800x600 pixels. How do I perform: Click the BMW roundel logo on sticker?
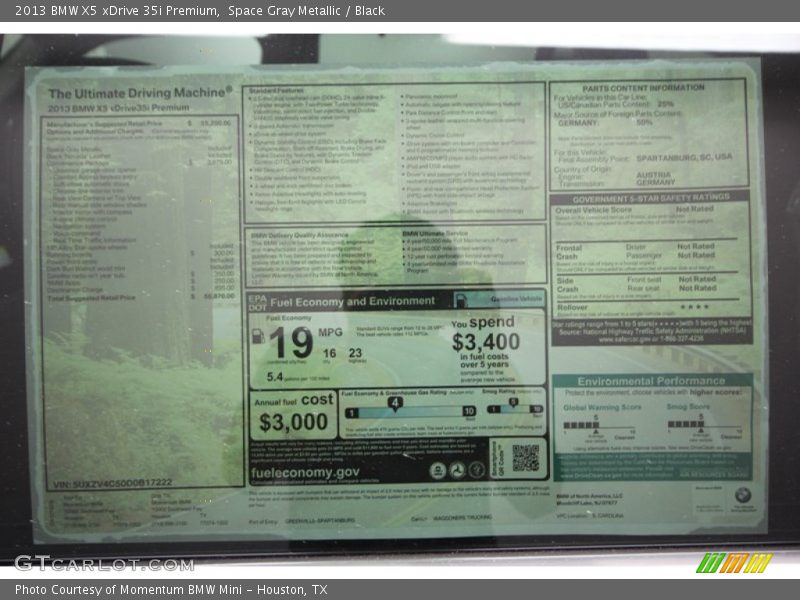click(x=743, y=495)
